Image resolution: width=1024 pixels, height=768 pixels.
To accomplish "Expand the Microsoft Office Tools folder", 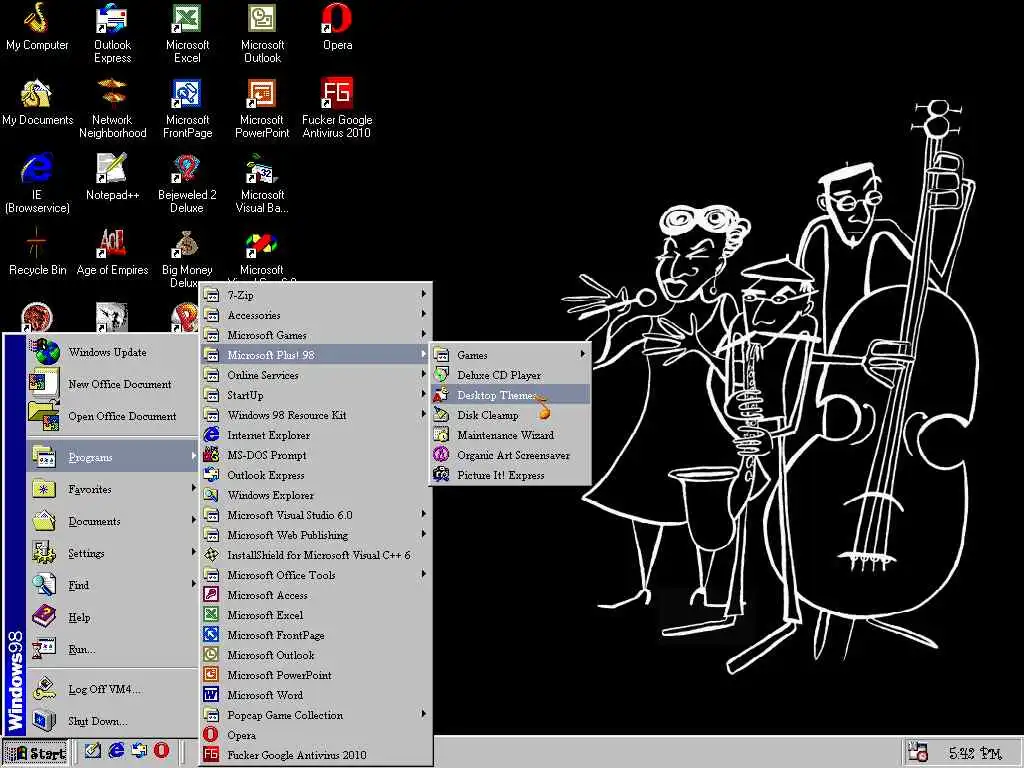I will tap(315, 575).
